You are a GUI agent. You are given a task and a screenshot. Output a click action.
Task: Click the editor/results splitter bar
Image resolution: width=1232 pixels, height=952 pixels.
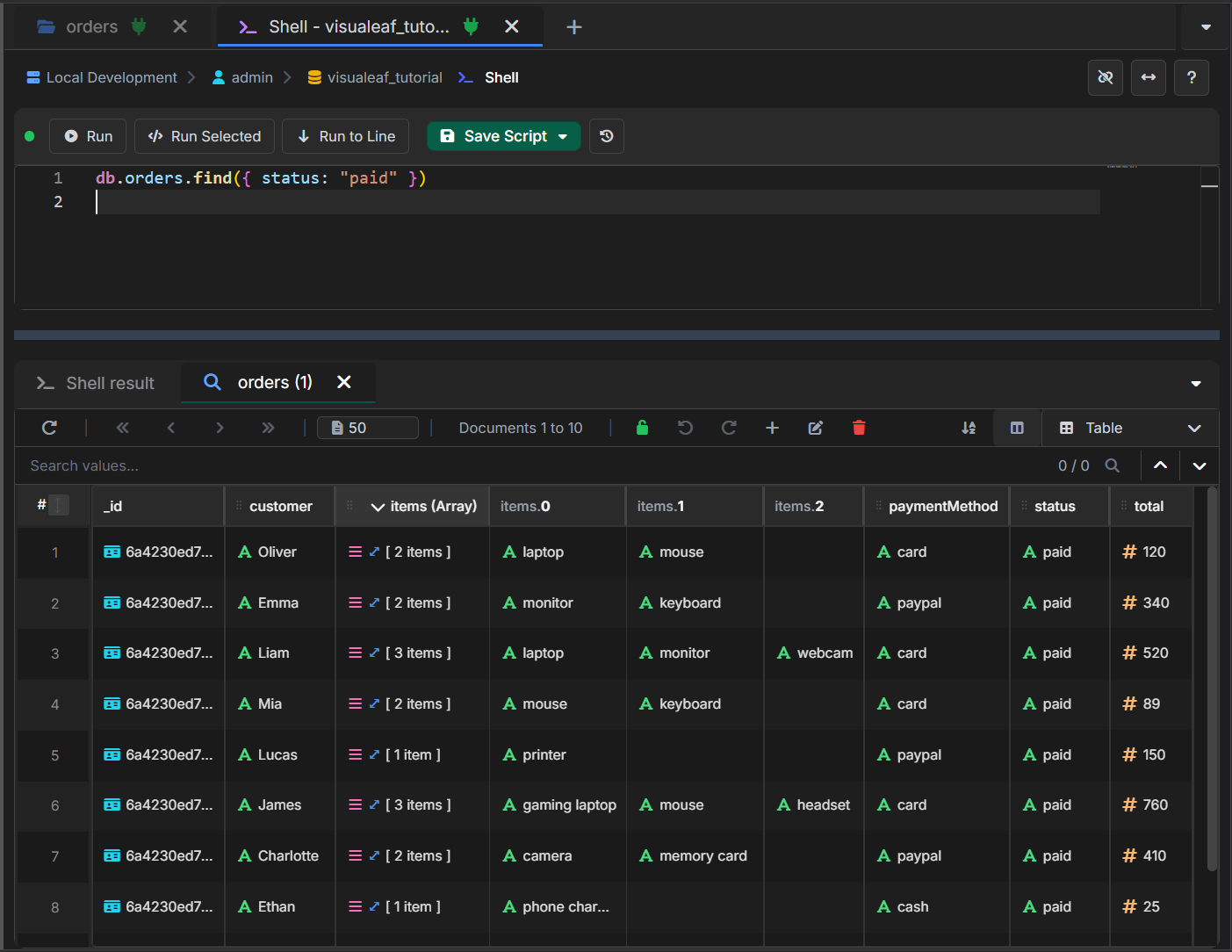616,335
